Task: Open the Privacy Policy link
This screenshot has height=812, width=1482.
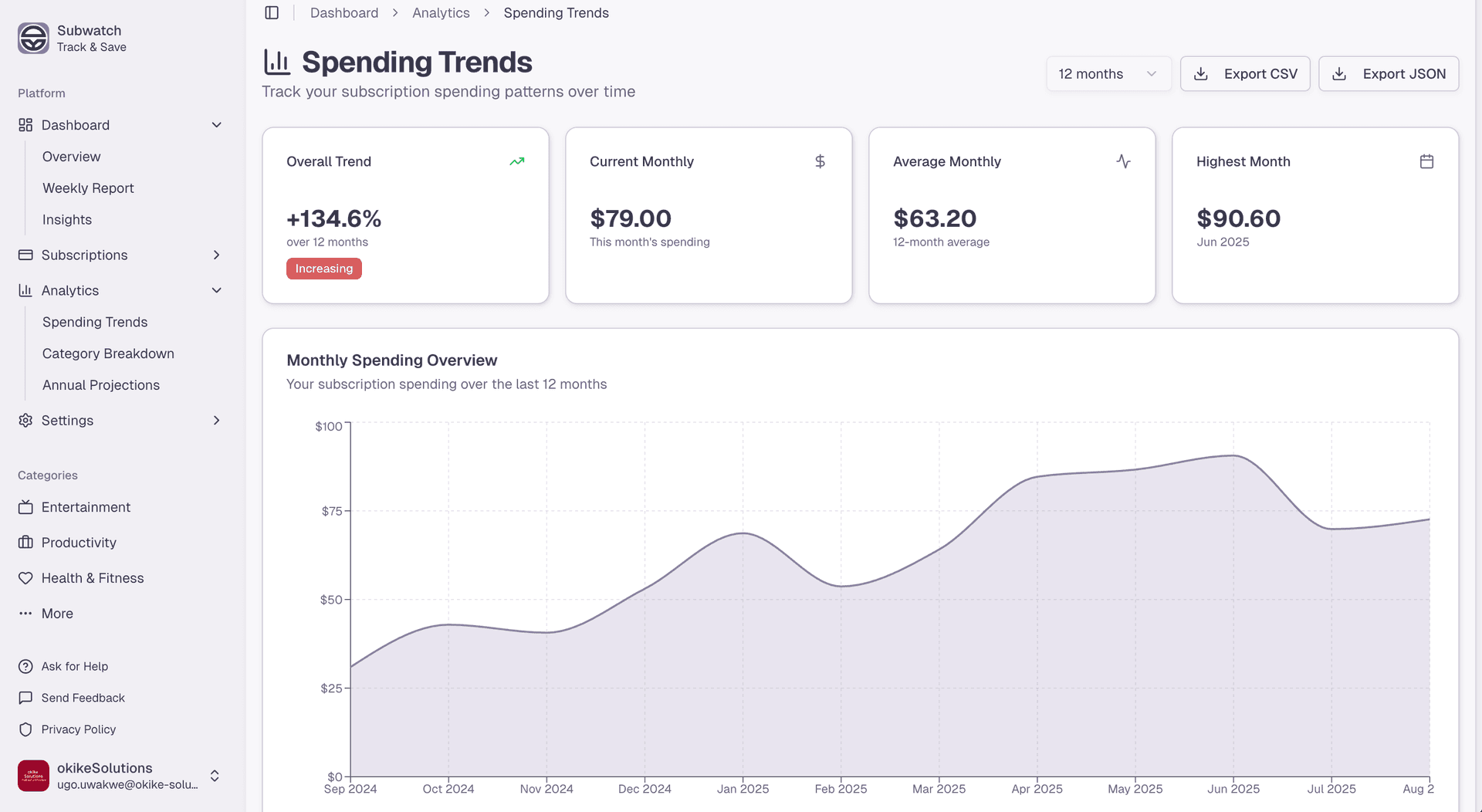Action: pyautogui.click(x=78, y=729)
